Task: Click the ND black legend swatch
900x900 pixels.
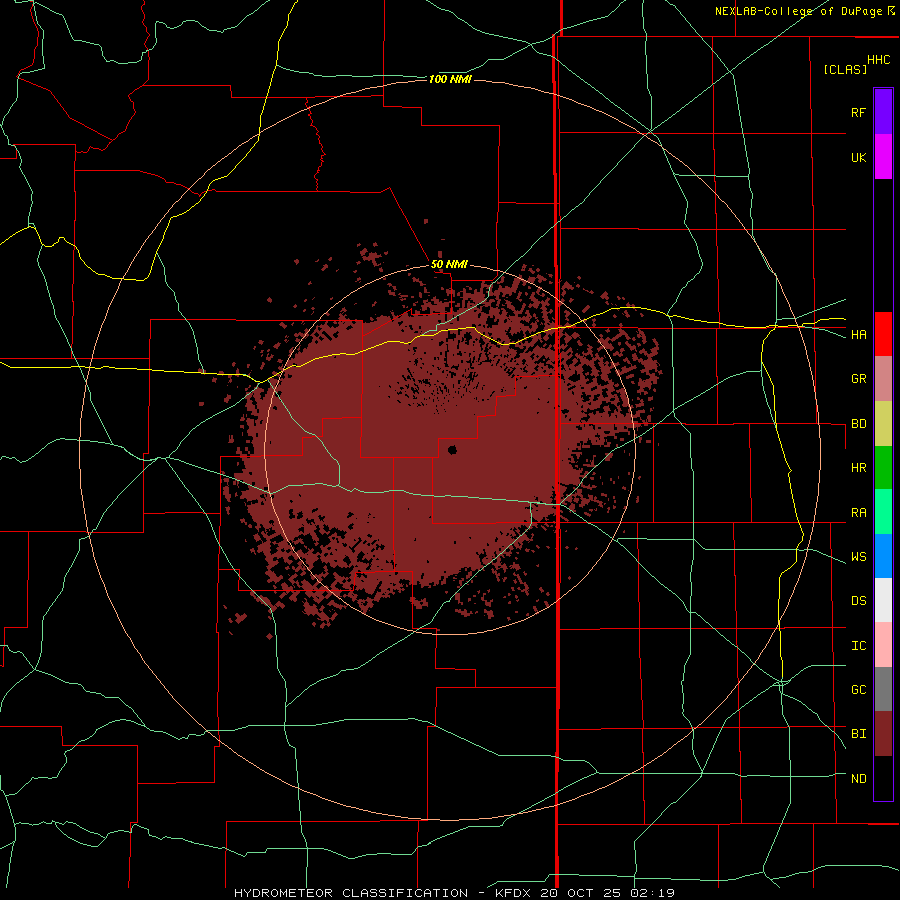Action: 883,778
